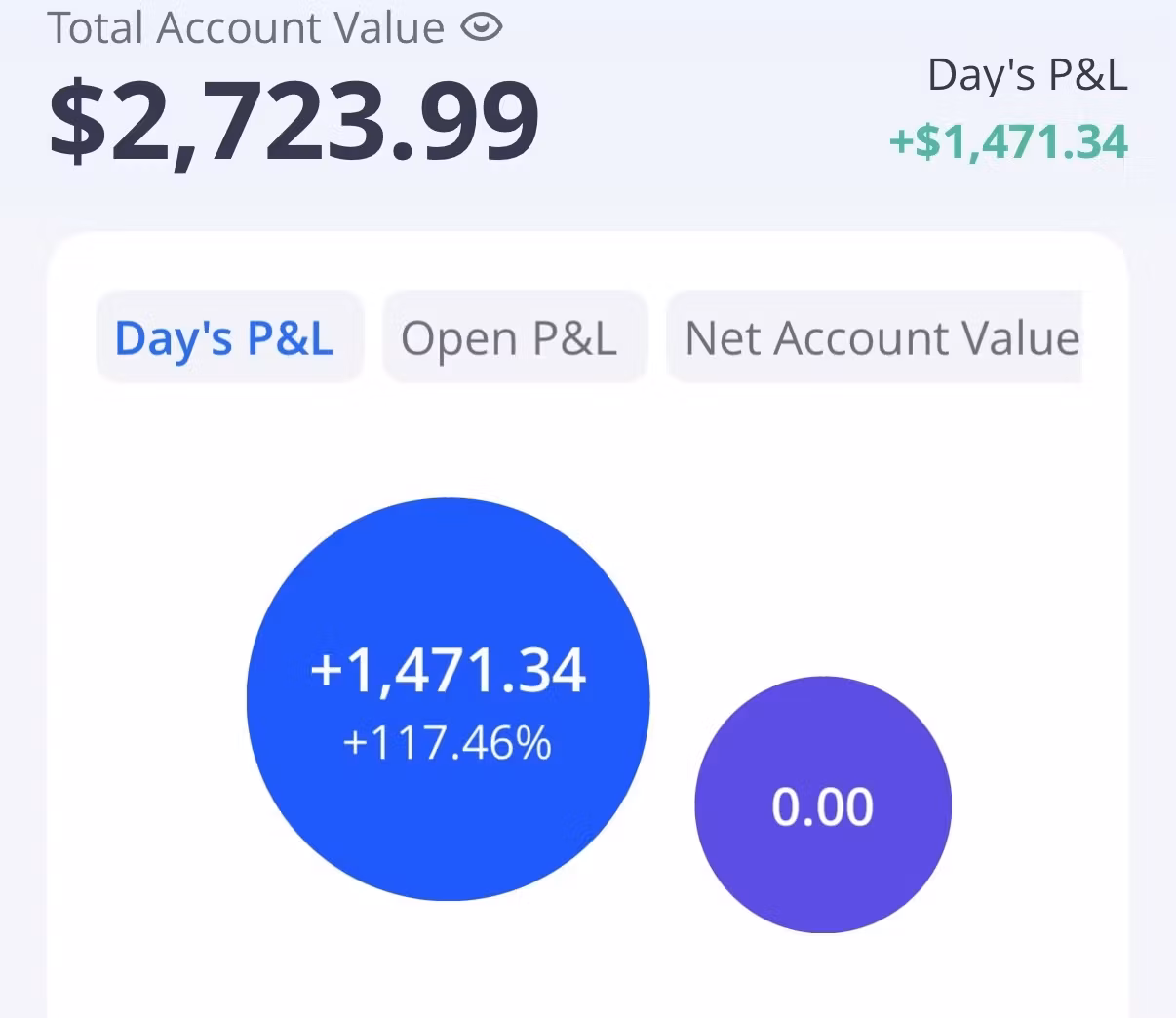Click the green +$1,471.34 day's gain
The height and width of the screenshot is (1018, 1176).
tap(1008, 142)
